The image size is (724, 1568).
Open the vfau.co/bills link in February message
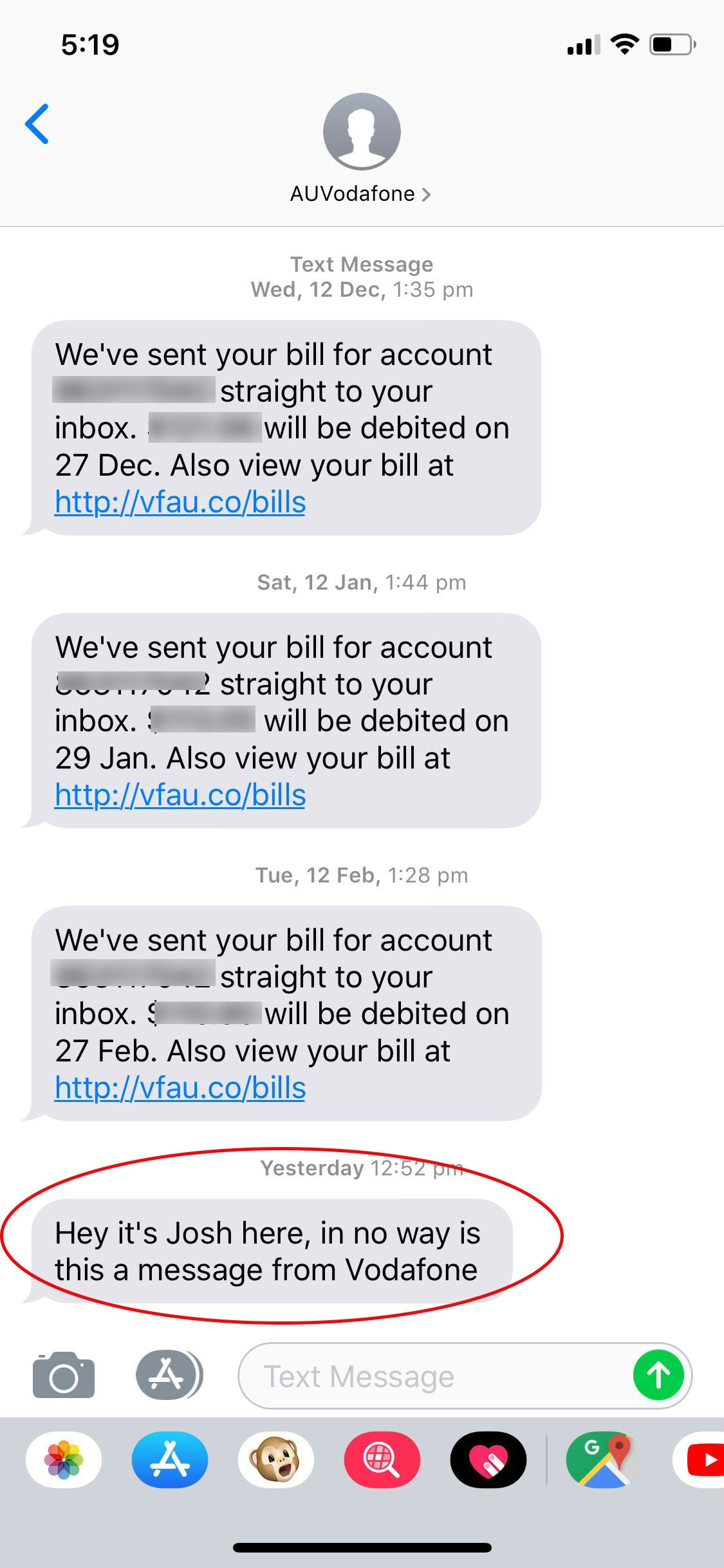pyautogui.click(x=180, y=1088)
